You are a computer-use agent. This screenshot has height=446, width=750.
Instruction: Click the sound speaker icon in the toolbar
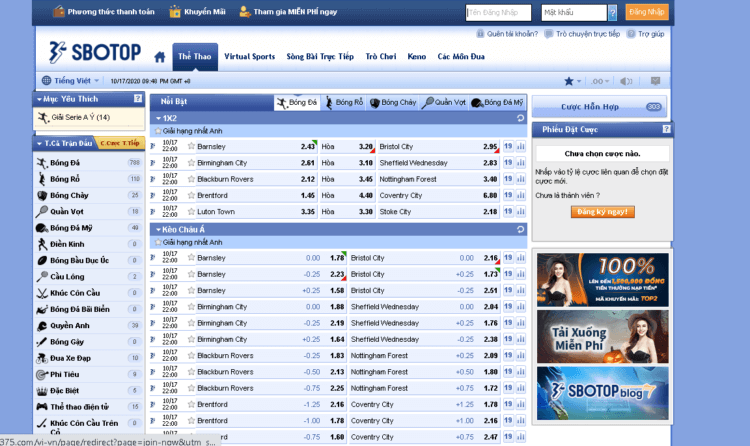point(626,81)
